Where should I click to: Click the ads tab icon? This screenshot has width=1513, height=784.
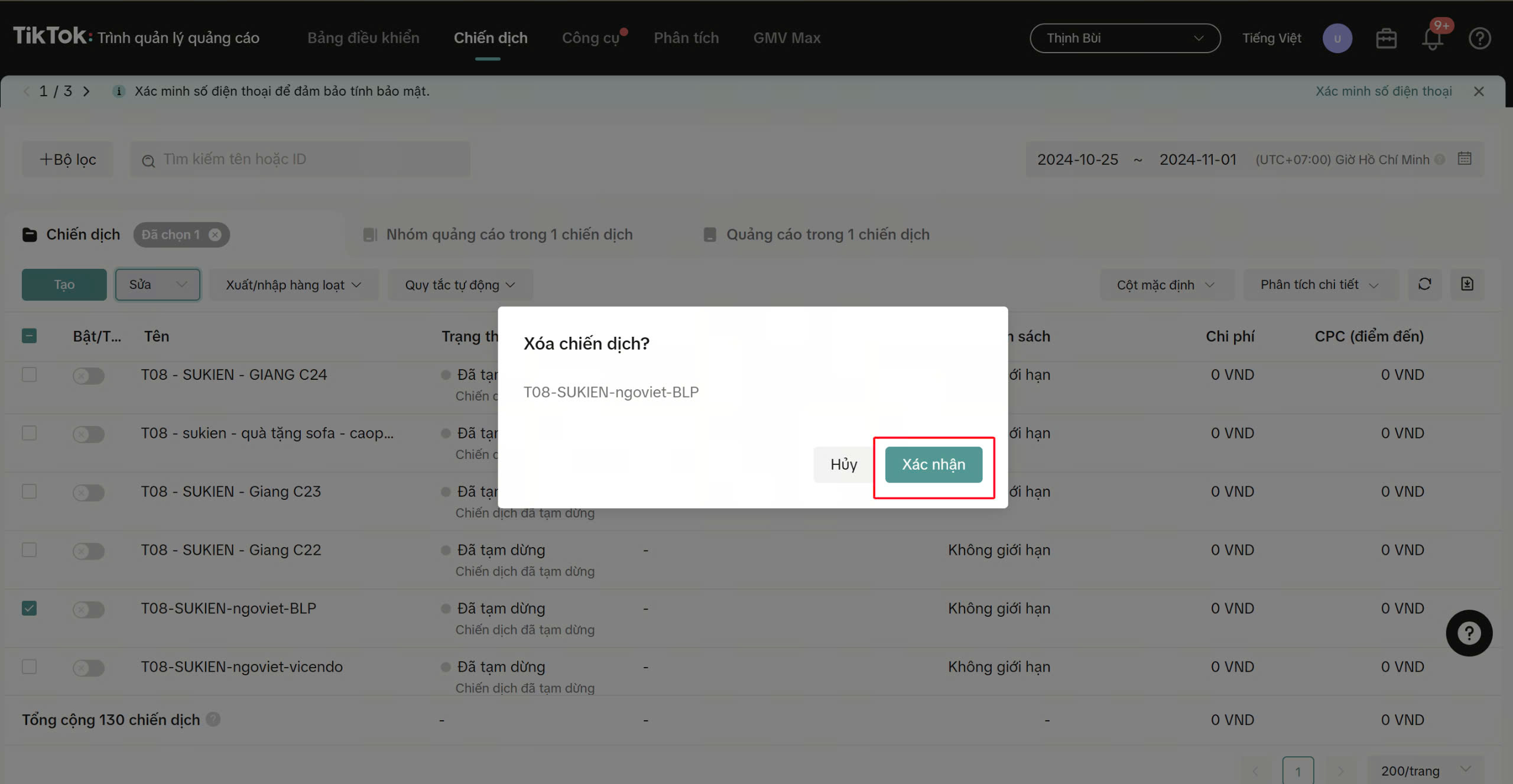point(710,235)
